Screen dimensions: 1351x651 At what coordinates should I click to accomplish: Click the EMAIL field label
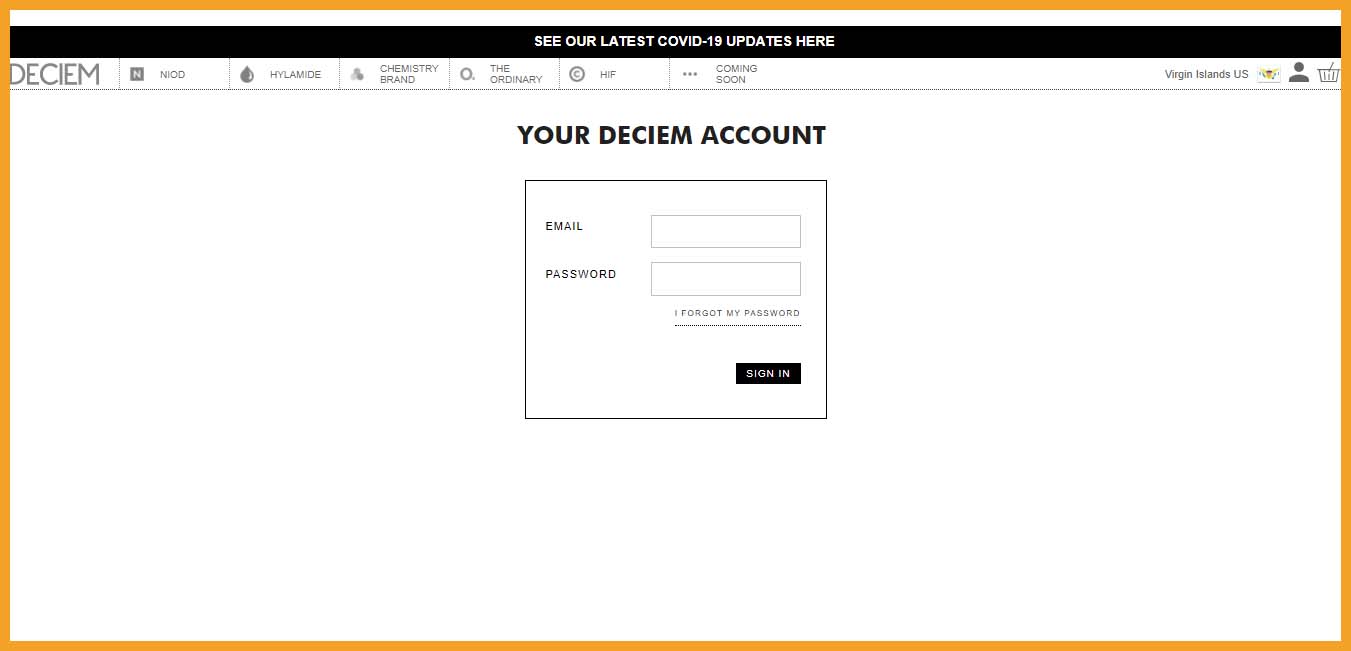pyautogui.click(x=564, y=226)
